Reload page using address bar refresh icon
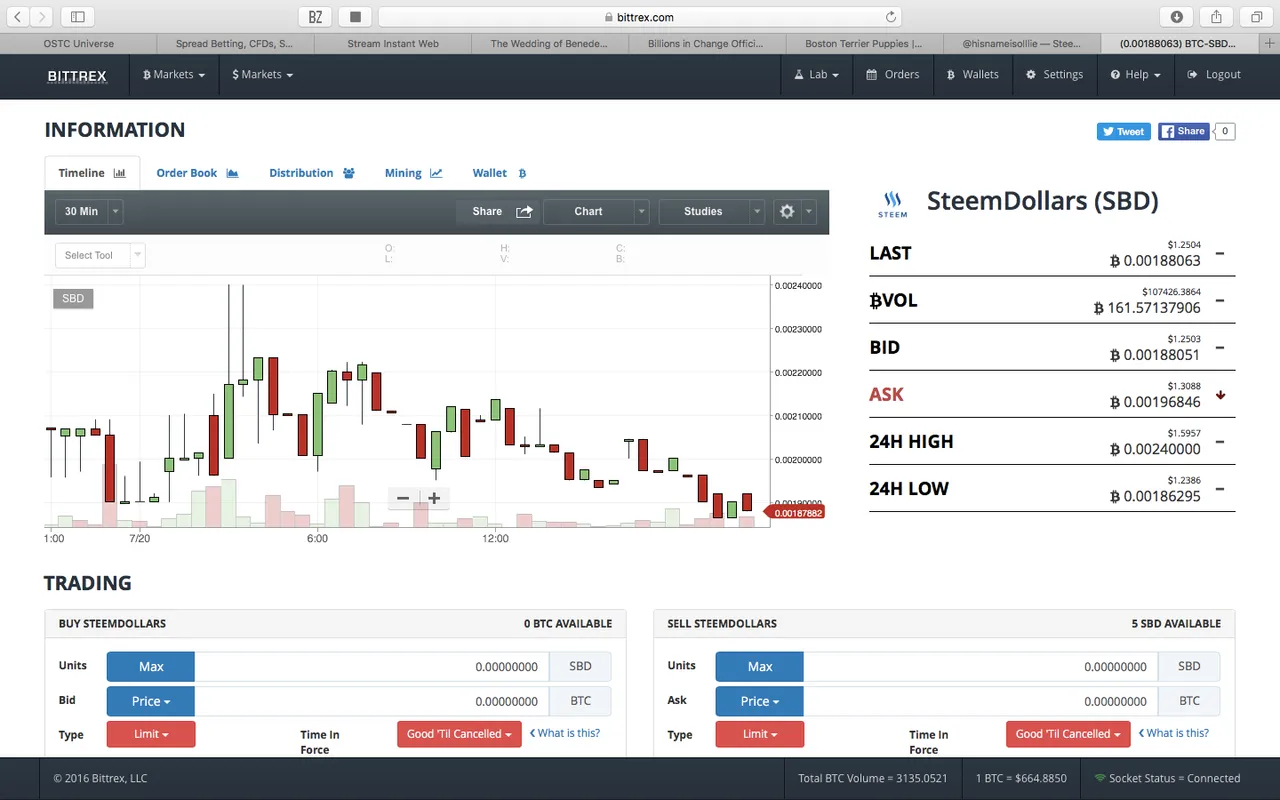The height and width of the screenshot is (800, 1280). coord(890,17)
